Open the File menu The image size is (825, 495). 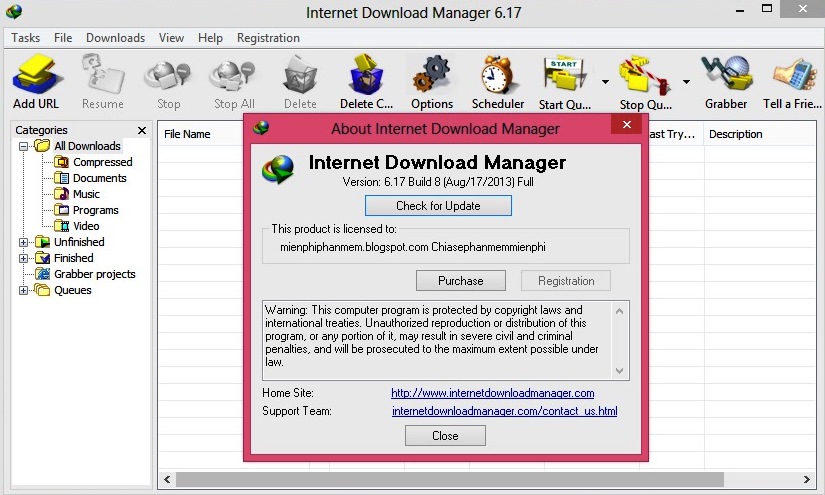point(63,38)
